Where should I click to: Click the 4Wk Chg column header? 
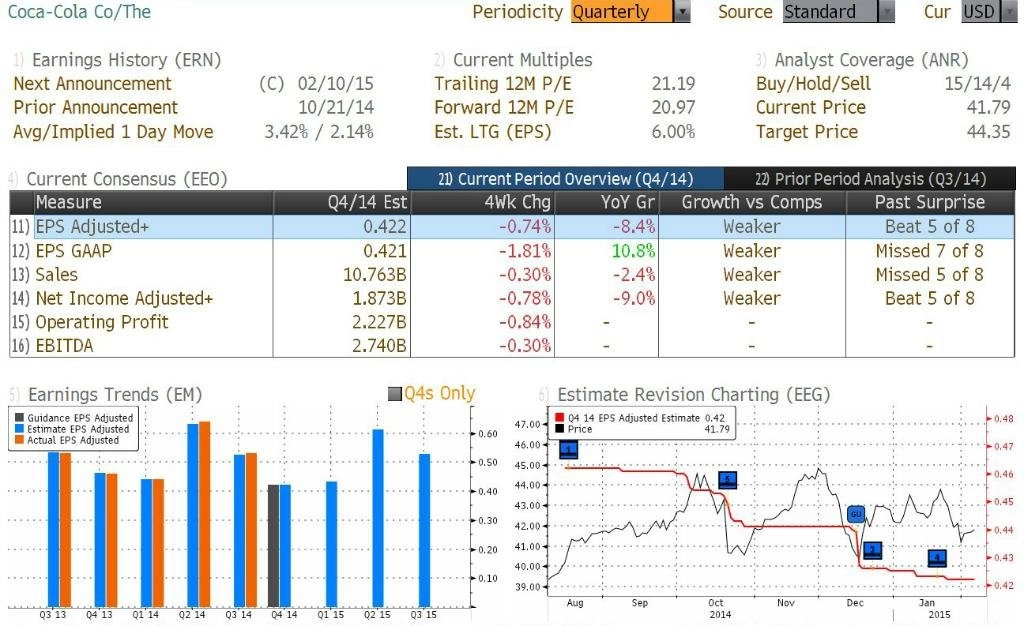pos(483,202)
